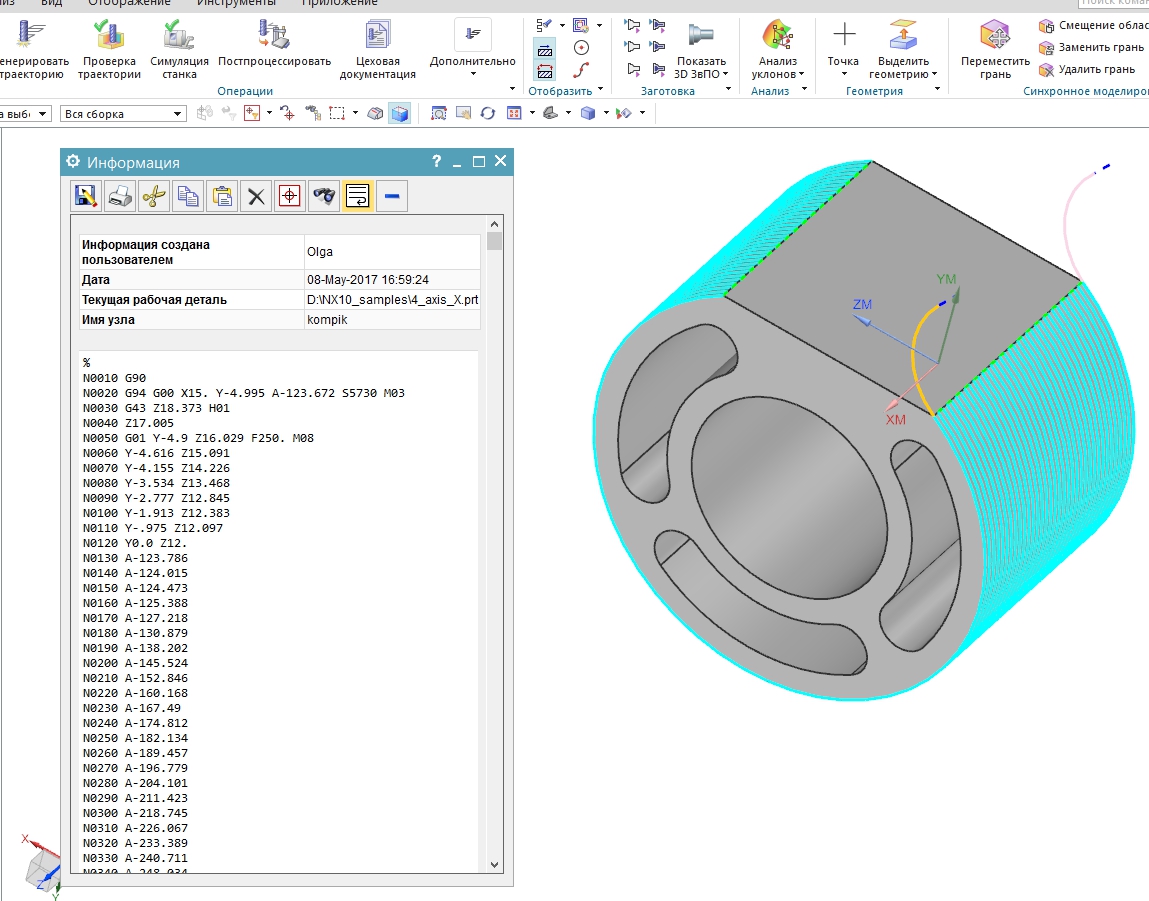The height and width of the screenshot is (901, 1149).
Task: Click the Cut scissors icon
Action: (153, 196)
